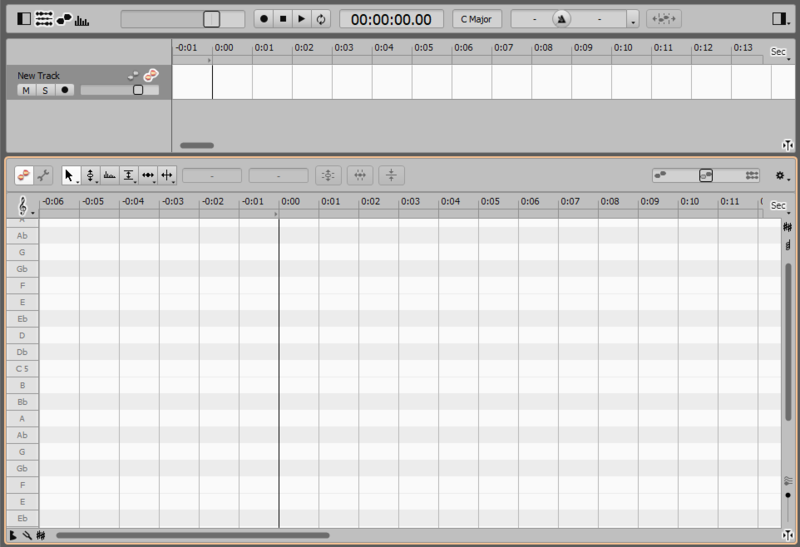
Task: Select the main arrow tool
Action: click(70, 176)
